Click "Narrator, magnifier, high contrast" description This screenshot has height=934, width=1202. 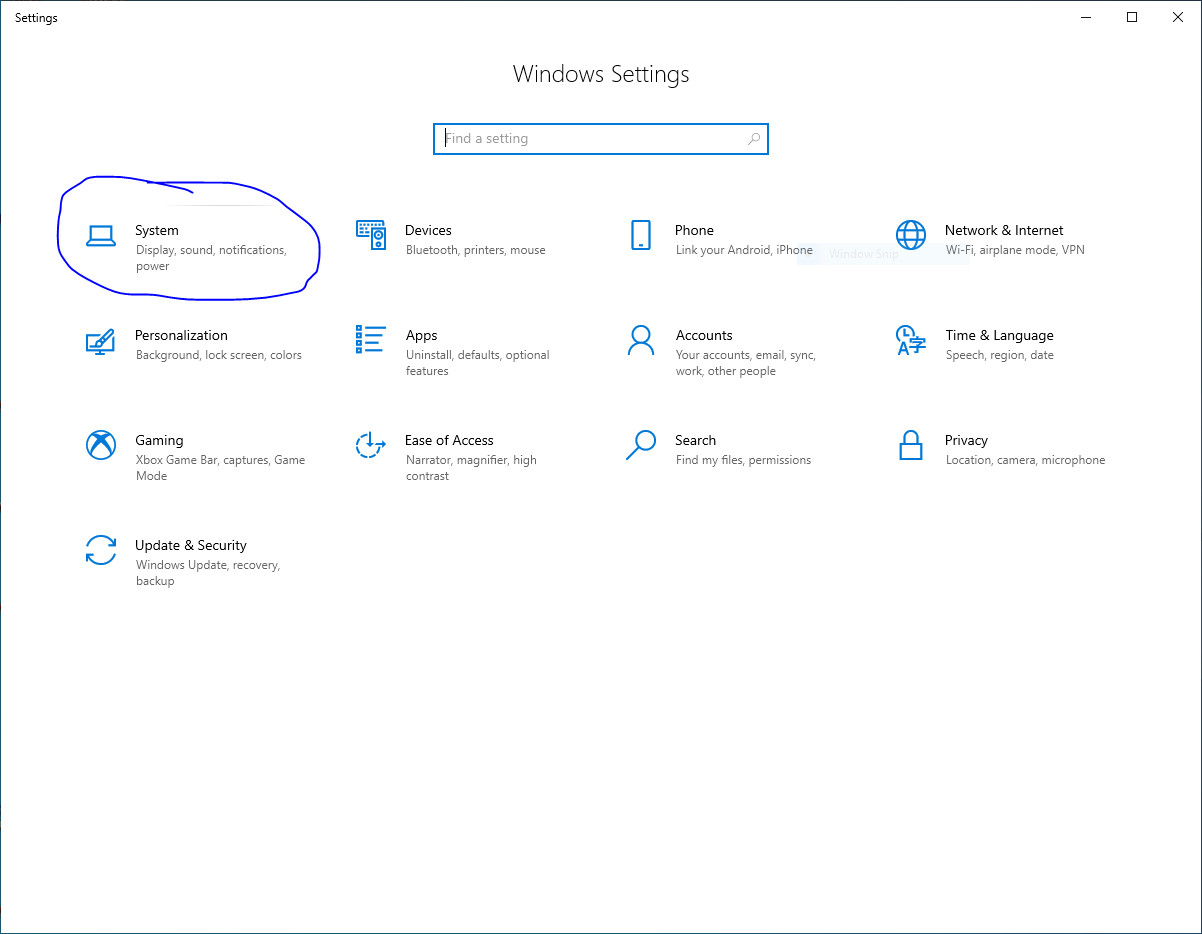pyautogui.click(x=471, y=468)
